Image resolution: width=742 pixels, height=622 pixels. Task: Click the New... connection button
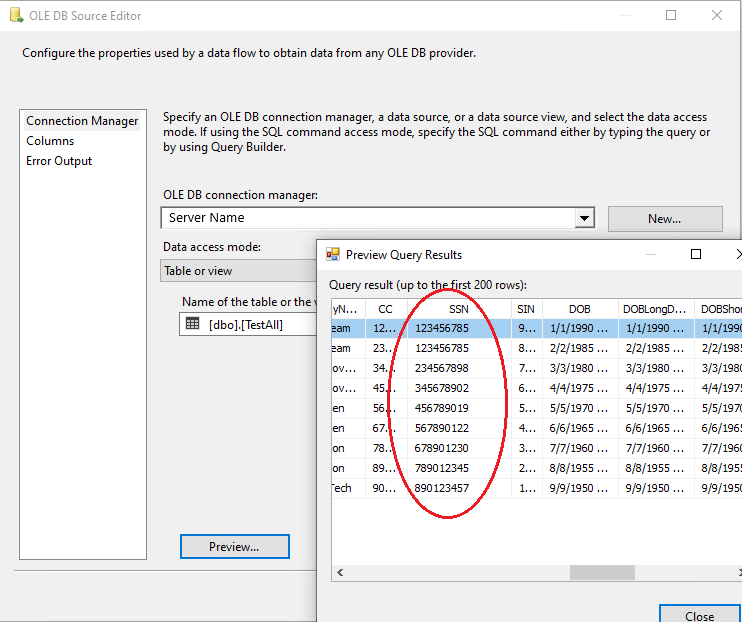point(664,218)
